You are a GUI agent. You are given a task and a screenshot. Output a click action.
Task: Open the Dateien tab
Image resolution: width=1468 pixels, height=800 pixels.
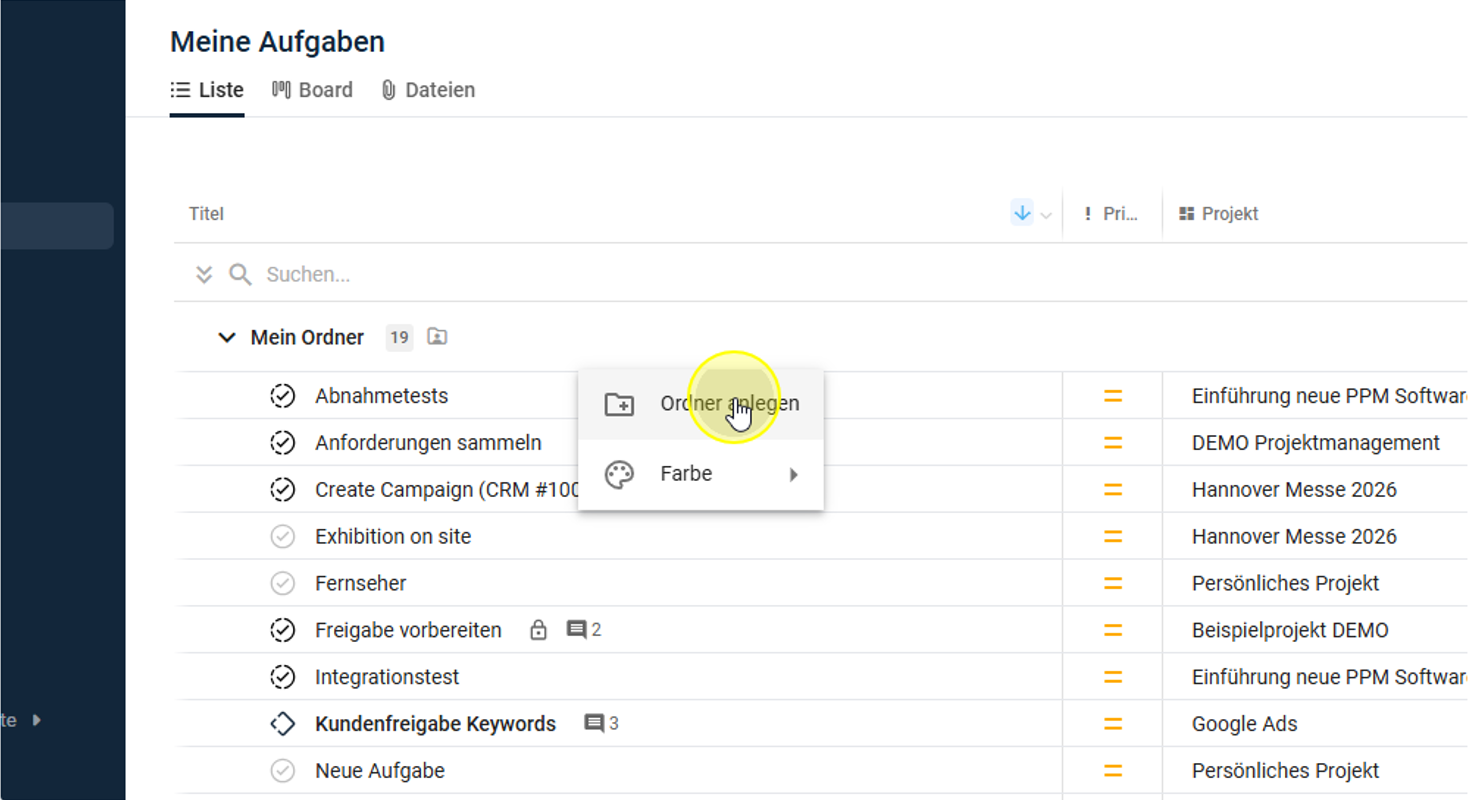428,90
